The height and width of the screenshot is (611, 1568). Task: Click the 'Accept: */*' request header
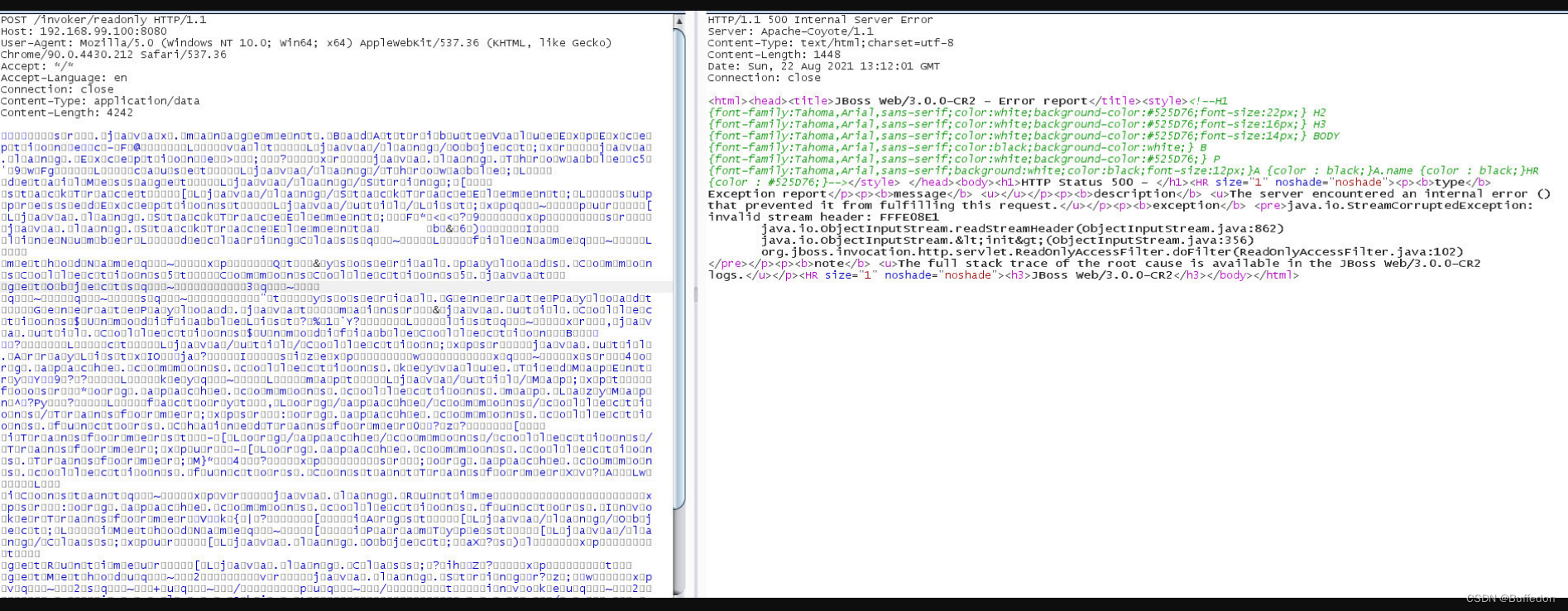click(37, 66)
